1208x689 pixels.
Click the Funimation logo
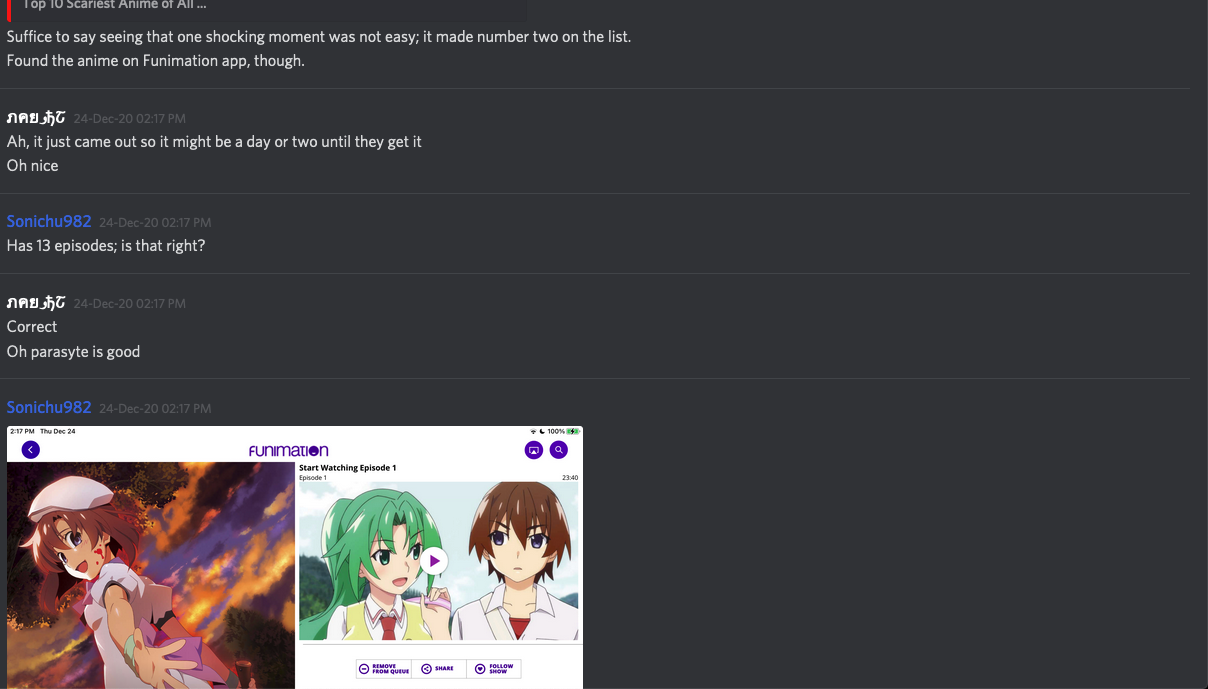point(289,451)
